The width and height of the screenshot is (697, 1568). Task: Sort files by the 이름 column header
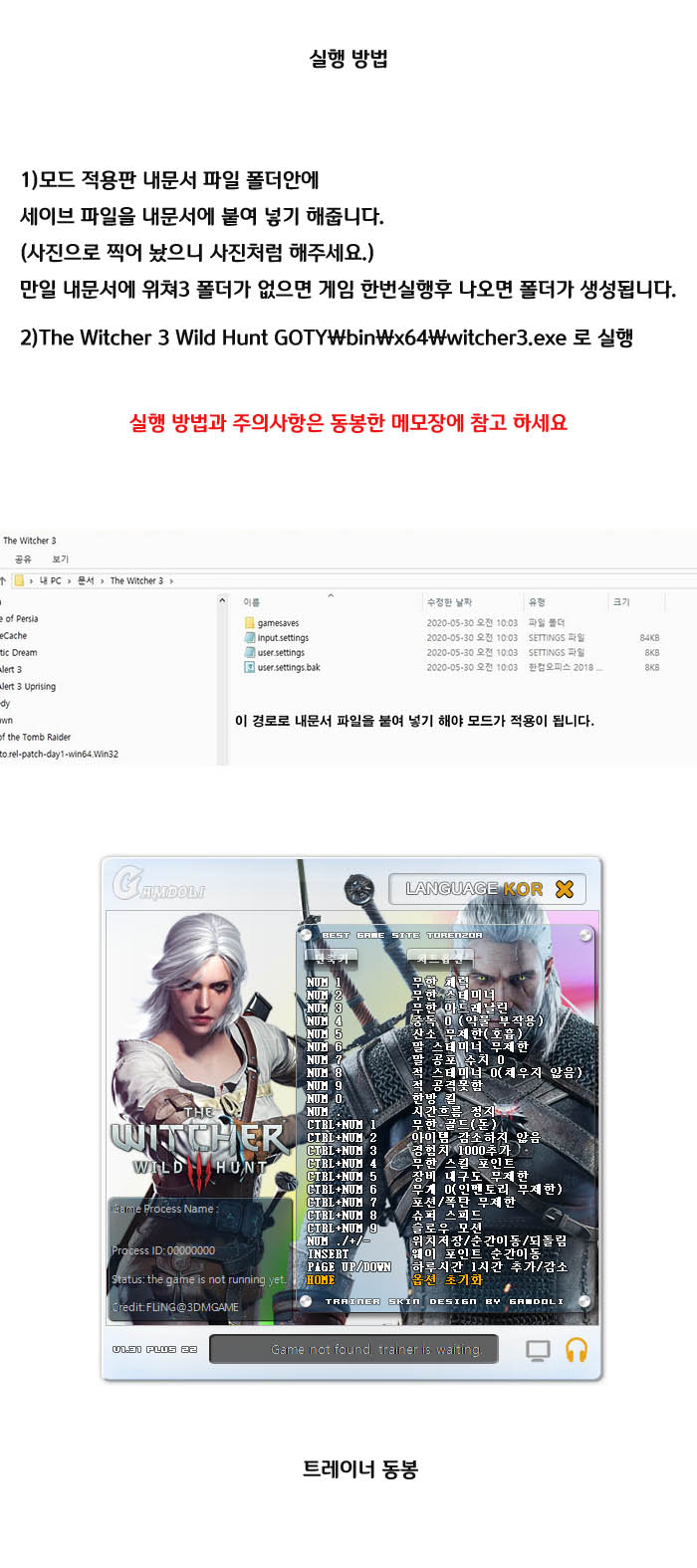click(252, 602)
